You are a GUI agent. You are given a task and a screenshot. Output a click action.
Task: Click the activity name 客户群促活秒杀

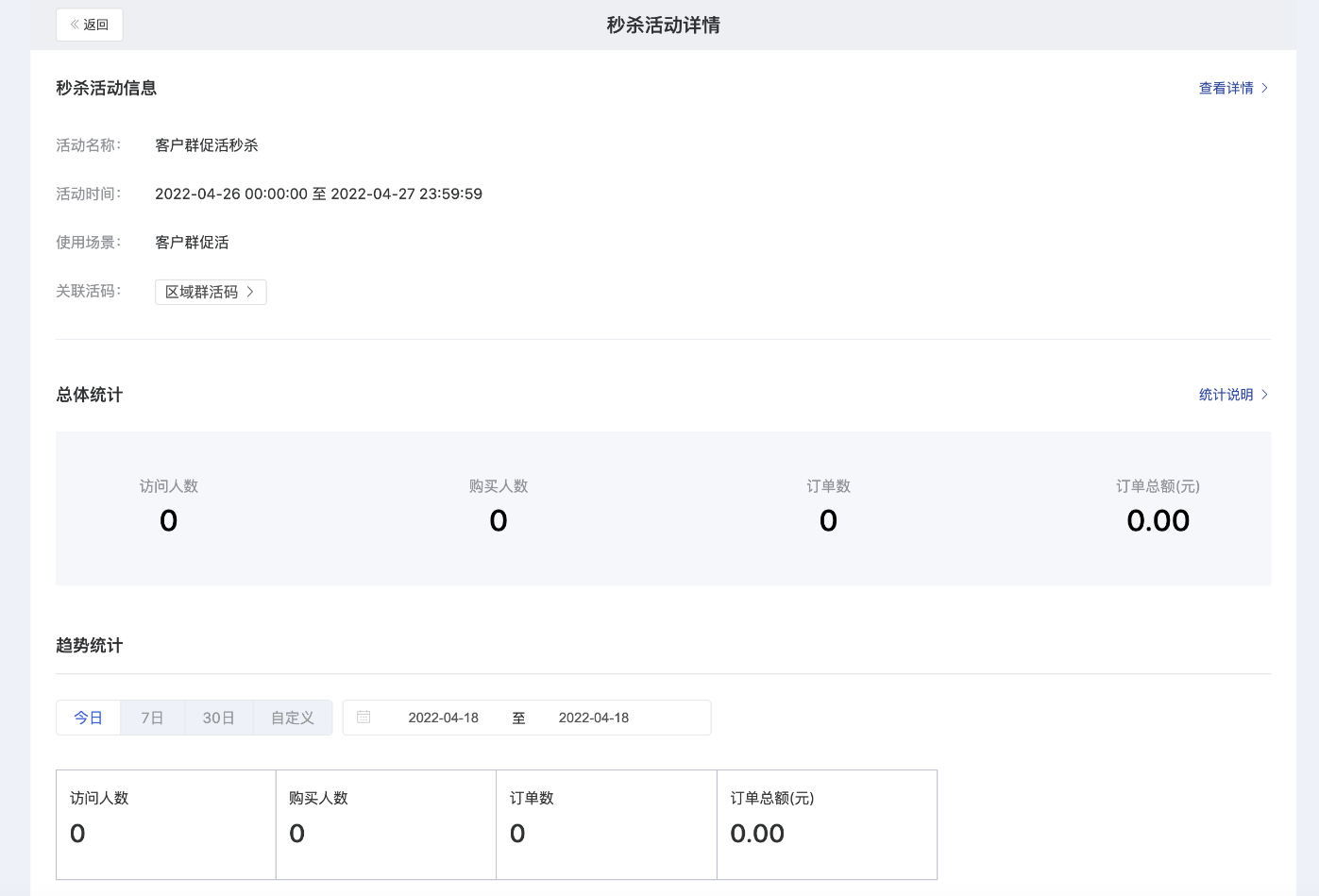(207, 145)
